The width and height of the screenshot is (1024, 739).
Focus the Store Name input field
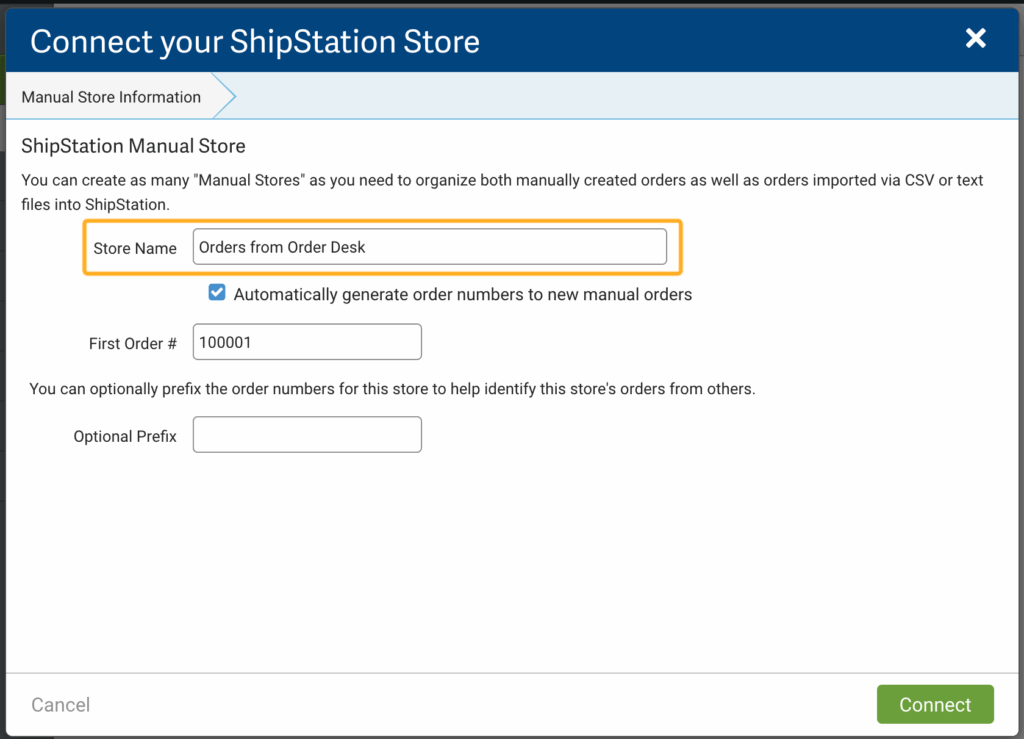pyautogui.click(x=429, y=247)
